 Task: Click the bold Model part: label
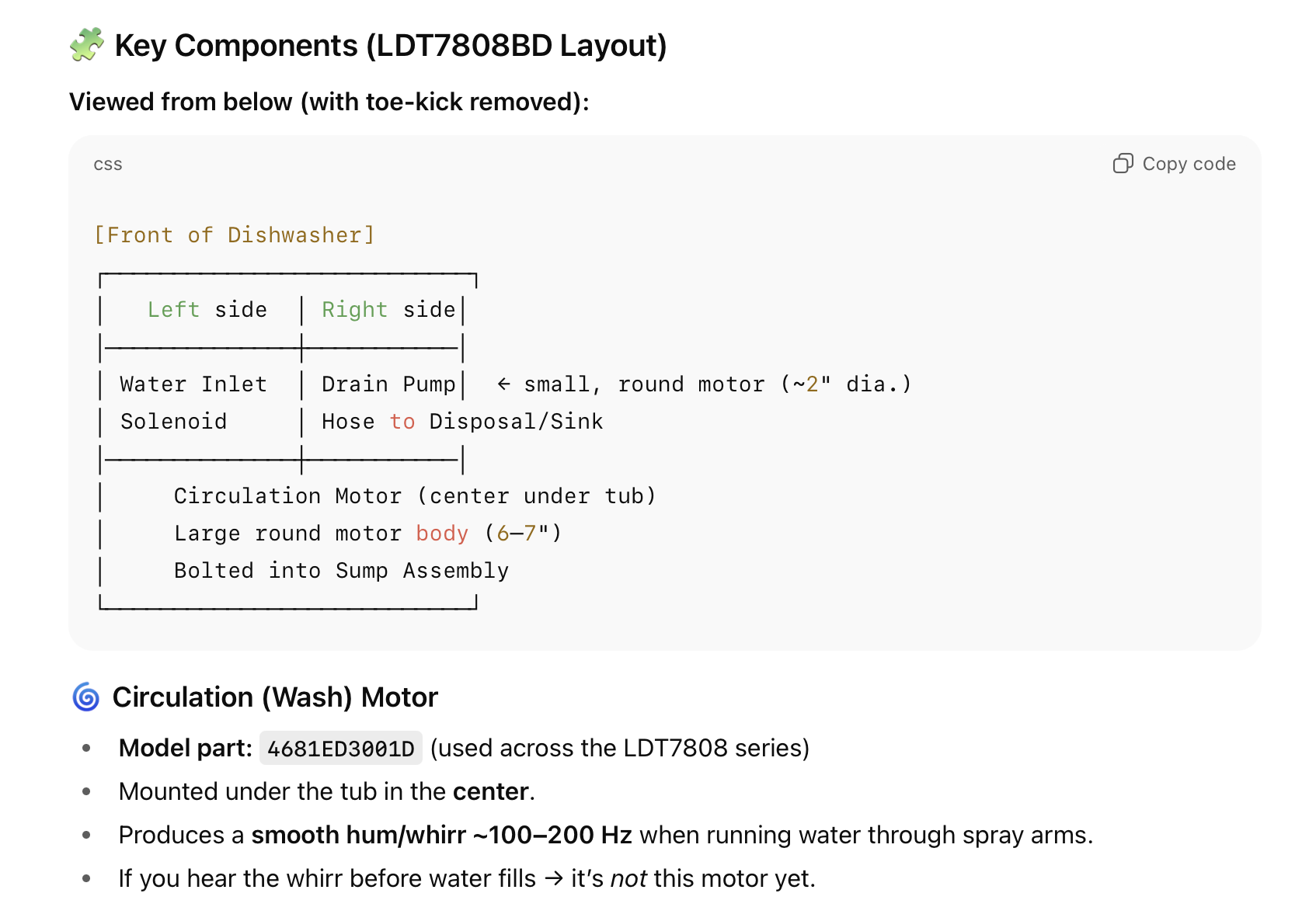pos(185,749)
